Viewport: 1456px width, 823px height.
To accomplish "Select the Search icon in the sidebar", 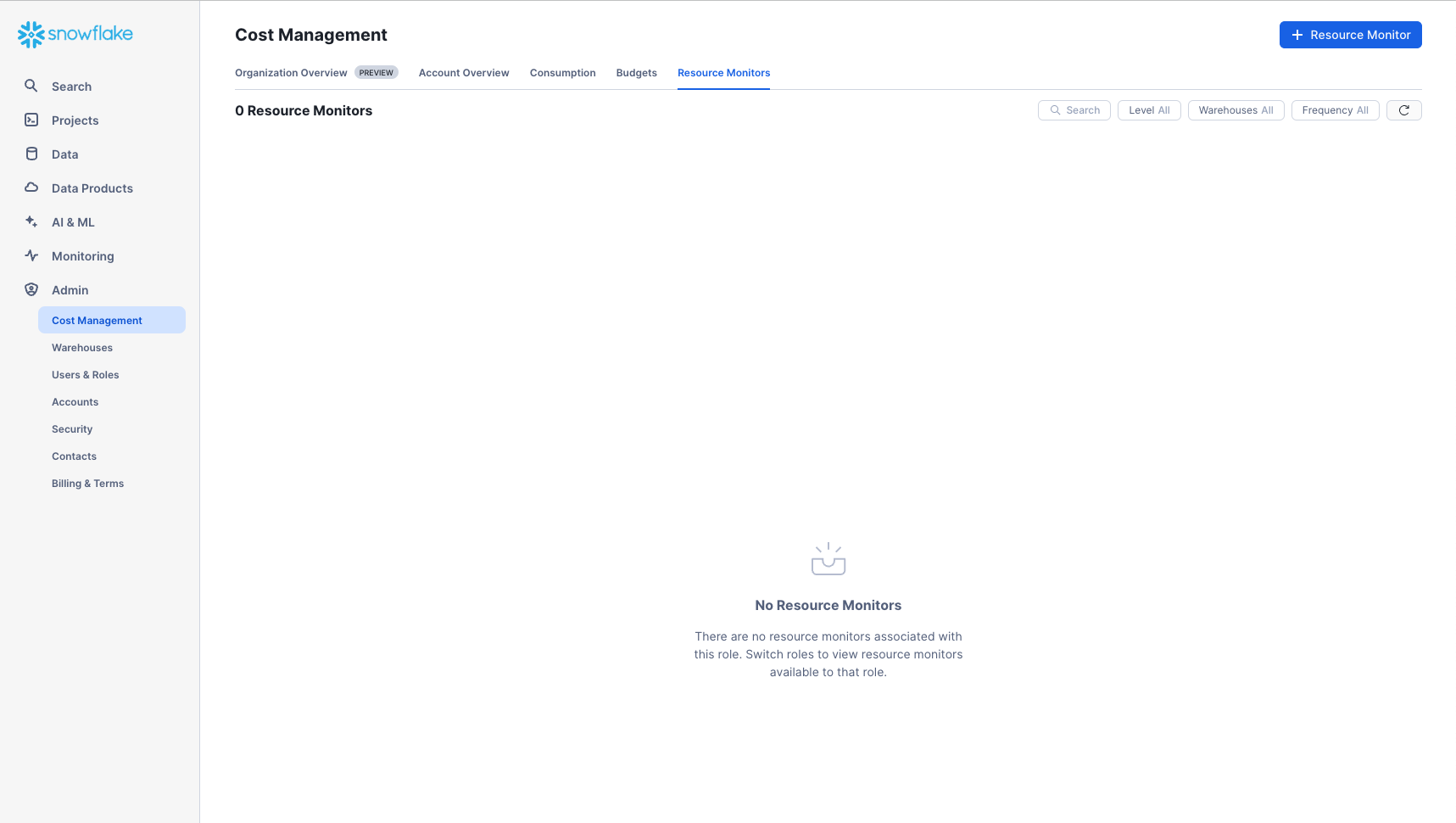I will 31,86.
